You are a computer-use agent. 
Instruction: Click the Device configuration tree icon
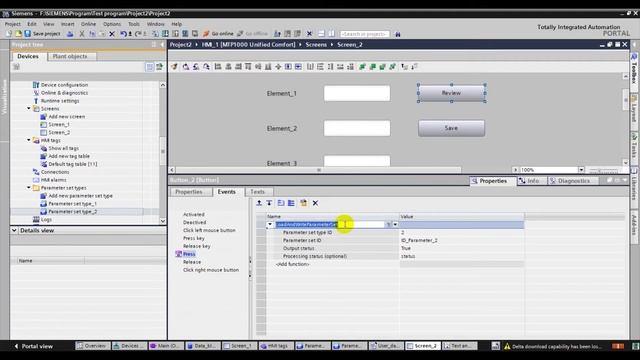pyautogui.click(x=36, y=85)
